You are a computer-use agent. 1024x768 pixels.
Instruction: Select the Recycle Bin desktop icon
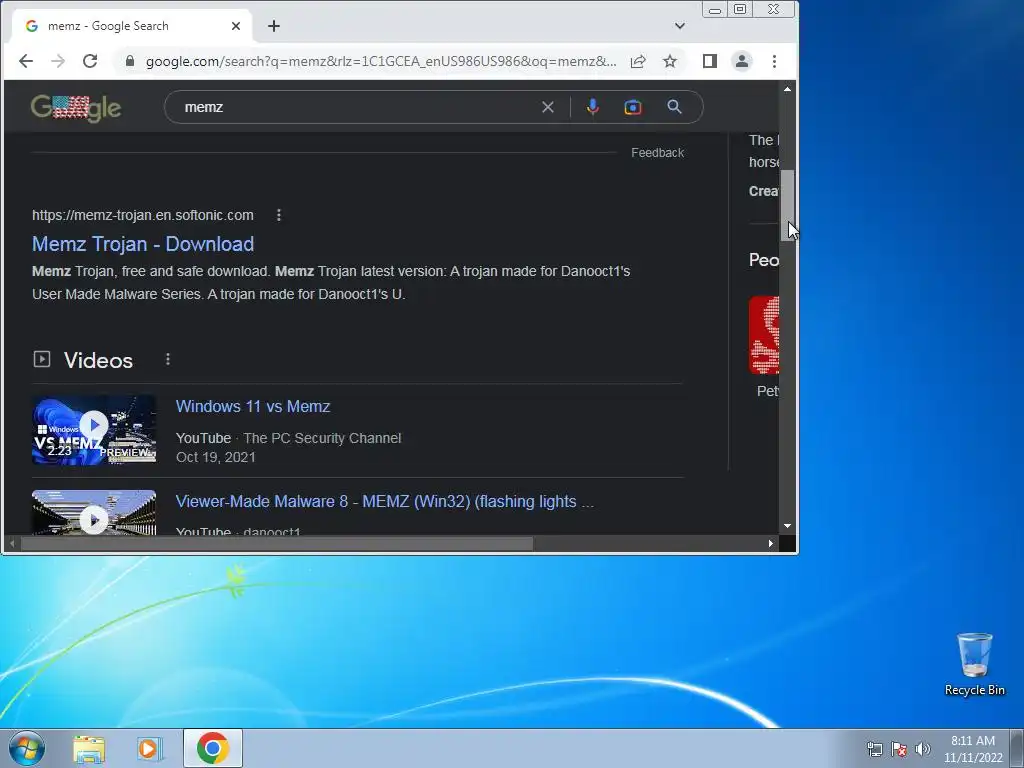click(x=974, y=664)
